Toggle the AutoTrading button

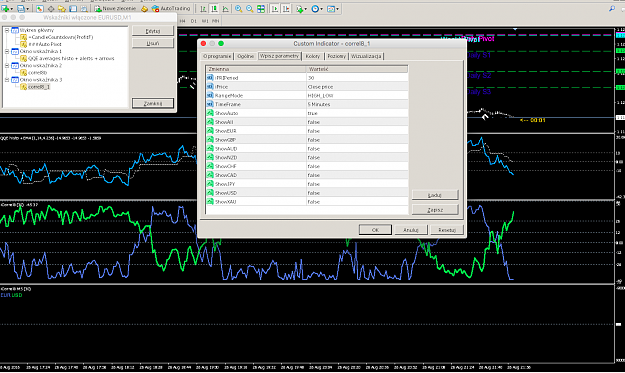(x=171, y=8)
